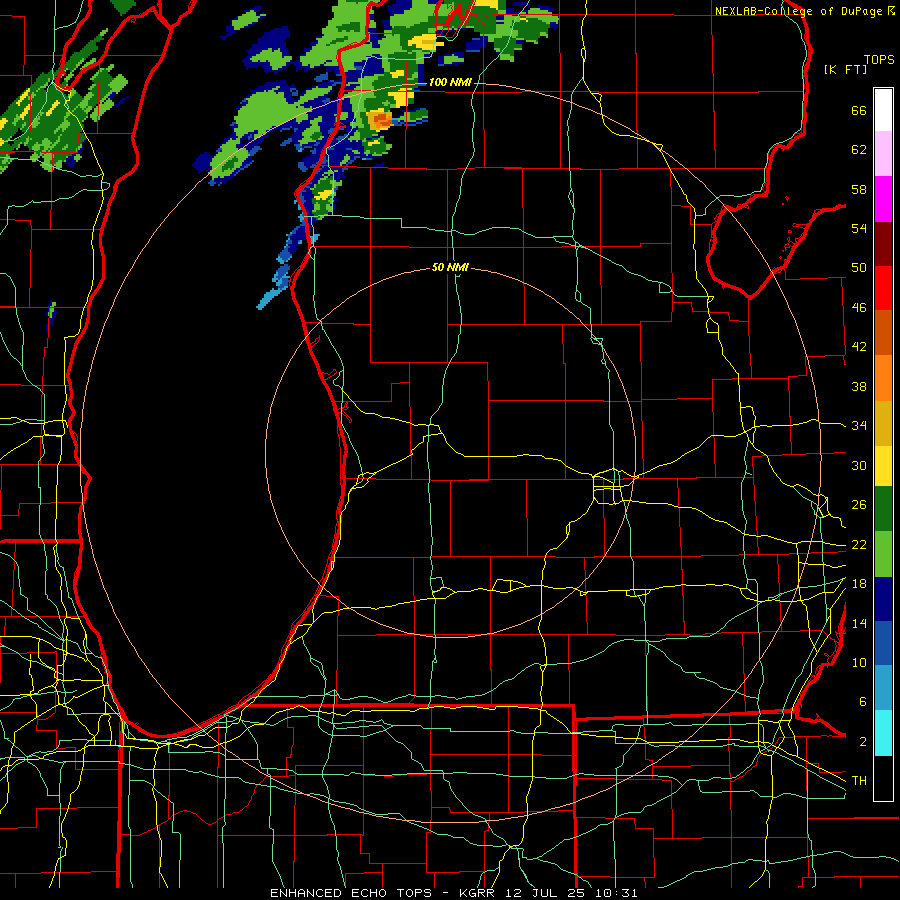Image resolution: width=900 pixels, height=900 pixels.
Task: Click the "50 NMI" range ring label
Action: (x=450, y=267)
